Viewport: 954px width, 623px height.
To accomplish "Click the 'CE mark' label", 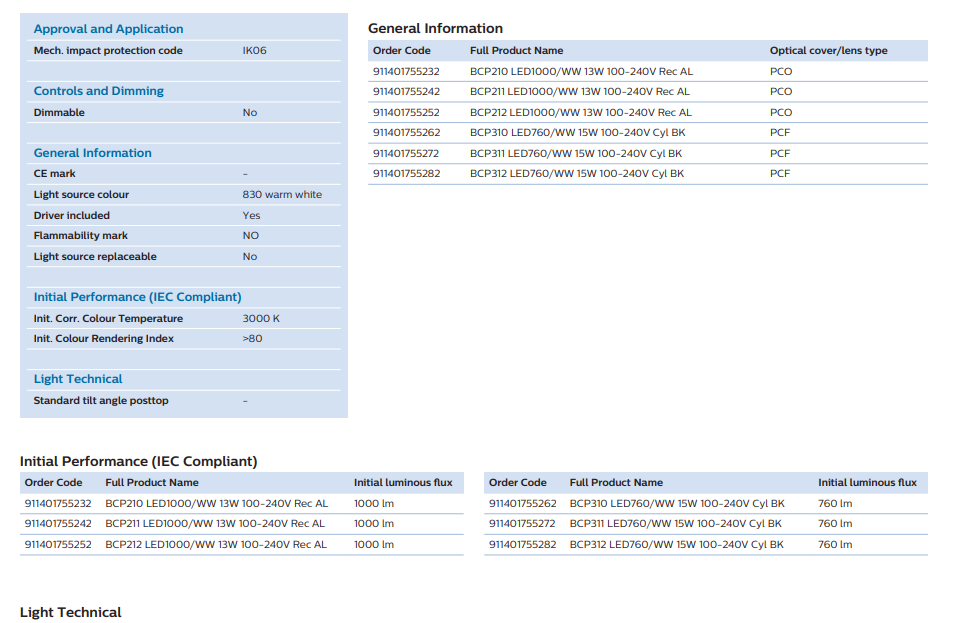I will (55, 173).
